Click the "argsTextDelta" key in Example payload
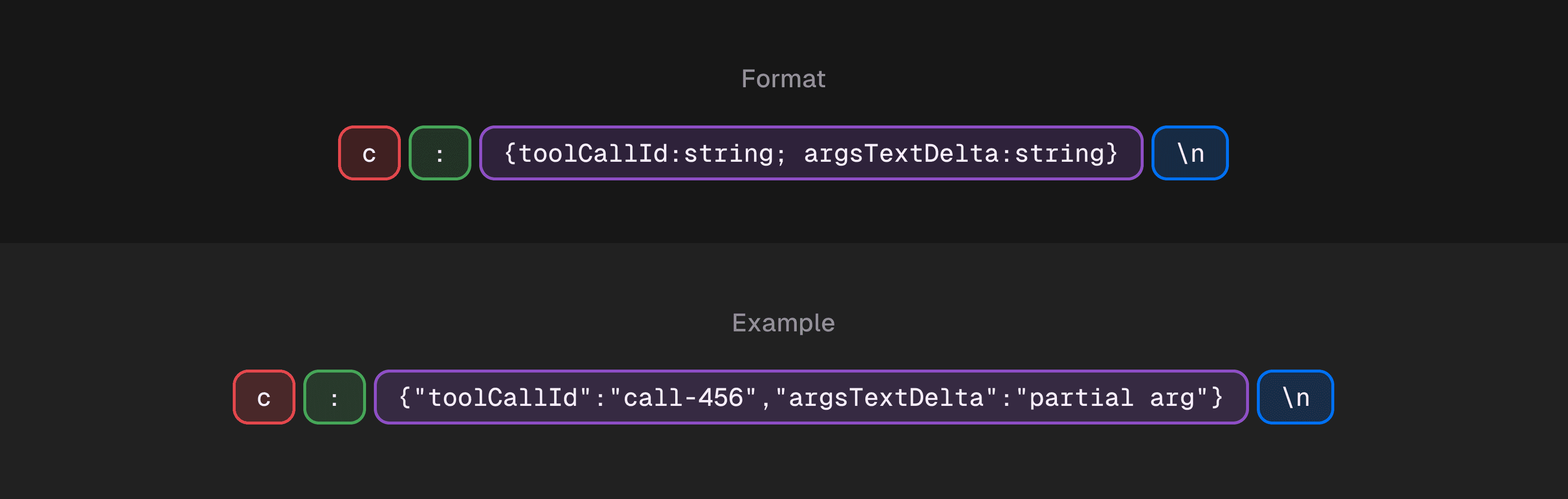This screenshot has height=499, width=1568. (885, 398)
